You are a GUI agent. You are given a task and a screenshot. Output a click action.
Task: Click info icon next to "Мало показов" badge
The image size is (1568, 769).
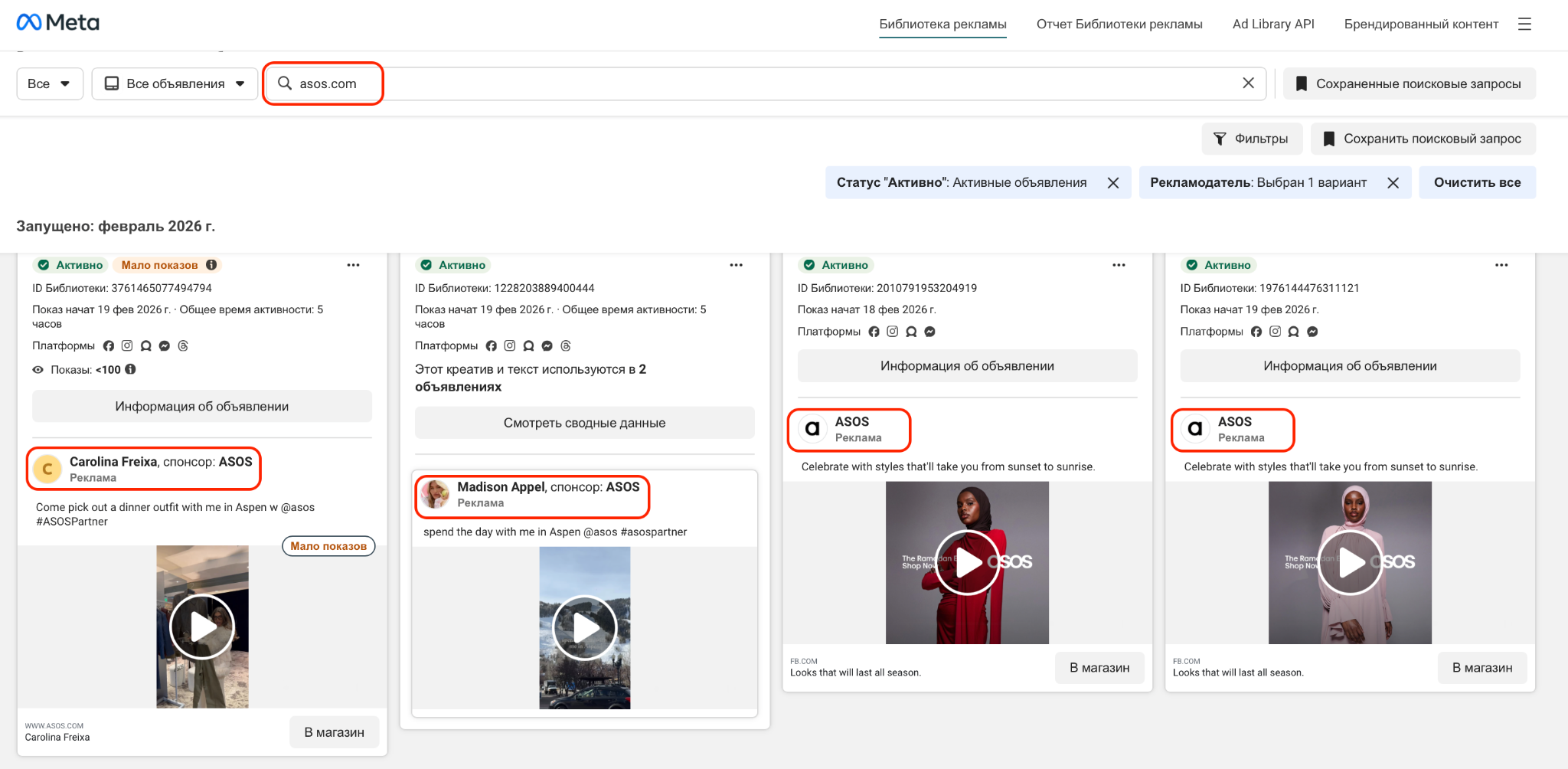point(211,265)
